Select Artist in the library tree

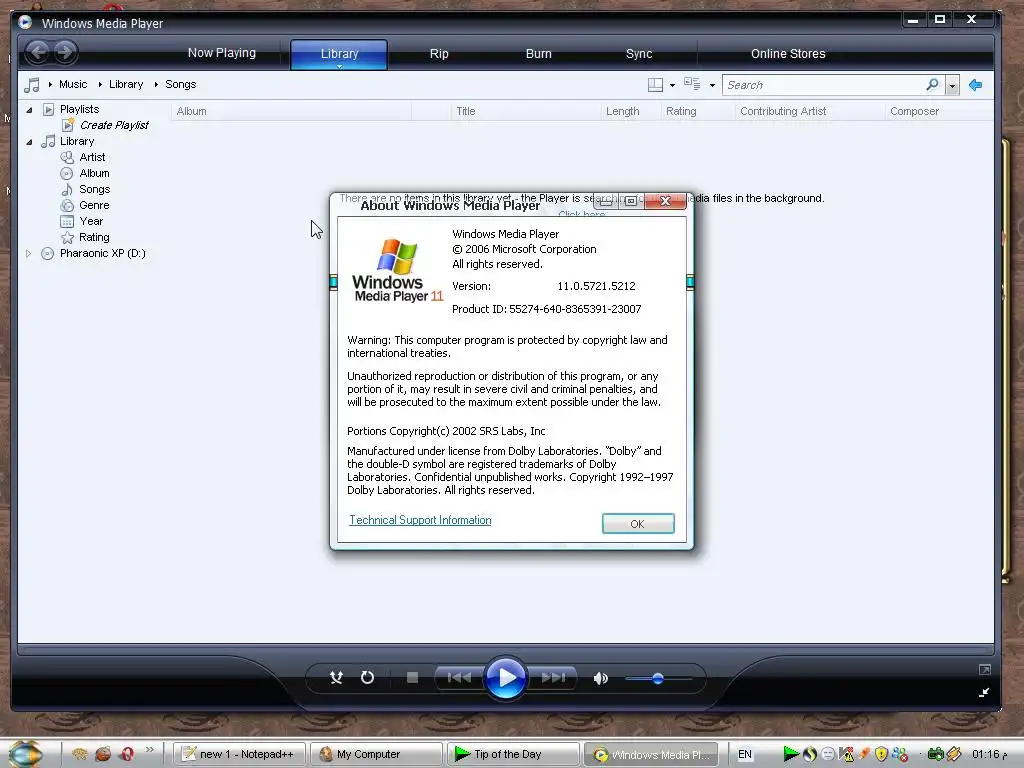pyautogui.click(x=91, y=157)
